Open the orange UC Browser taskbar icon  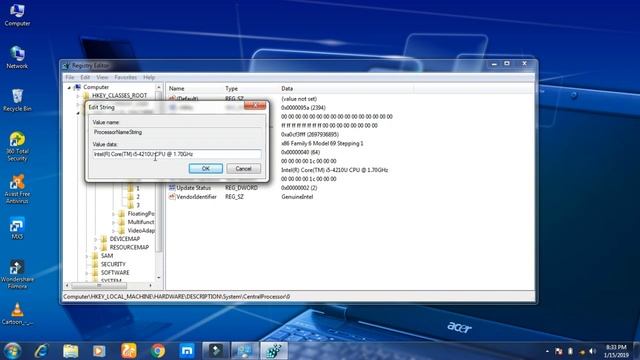click(129, 351)
